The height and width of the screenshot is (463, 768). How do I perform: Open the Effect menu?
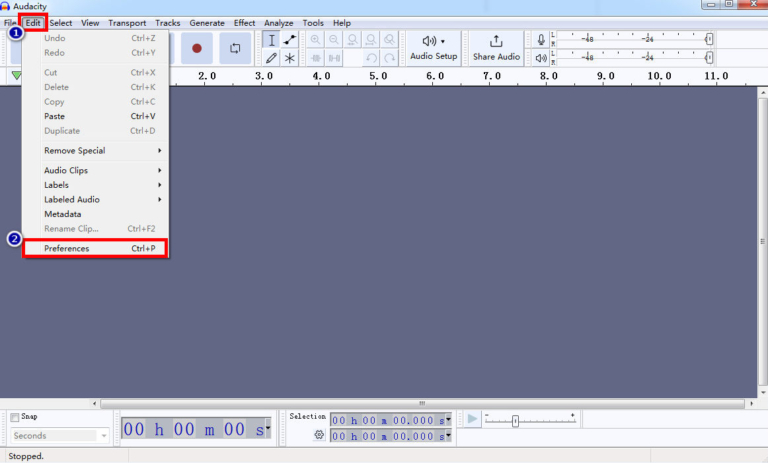(244, 23)
